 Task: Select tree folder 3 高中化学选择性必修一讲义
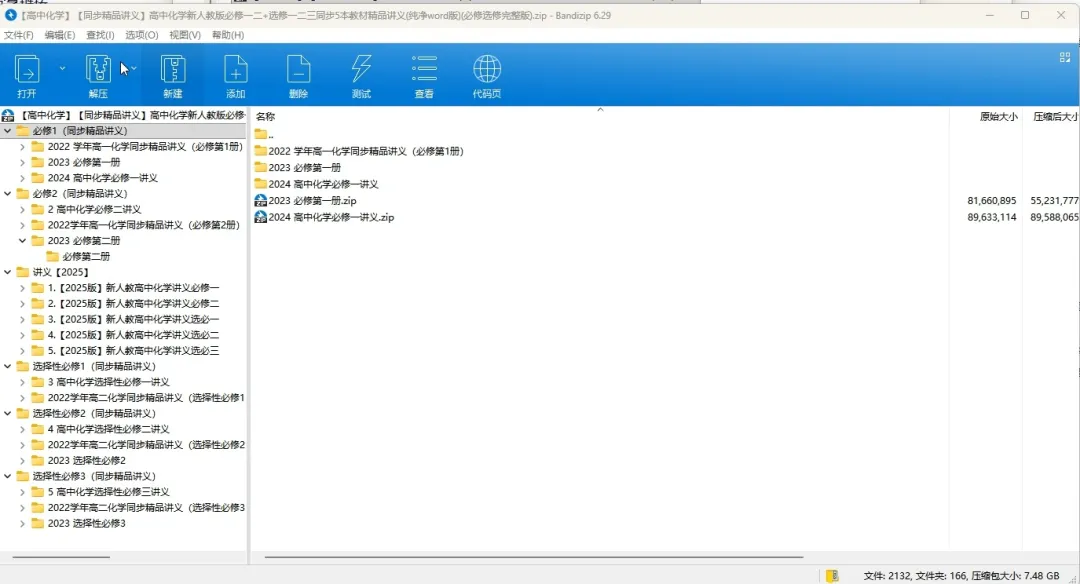pos(101,382)
